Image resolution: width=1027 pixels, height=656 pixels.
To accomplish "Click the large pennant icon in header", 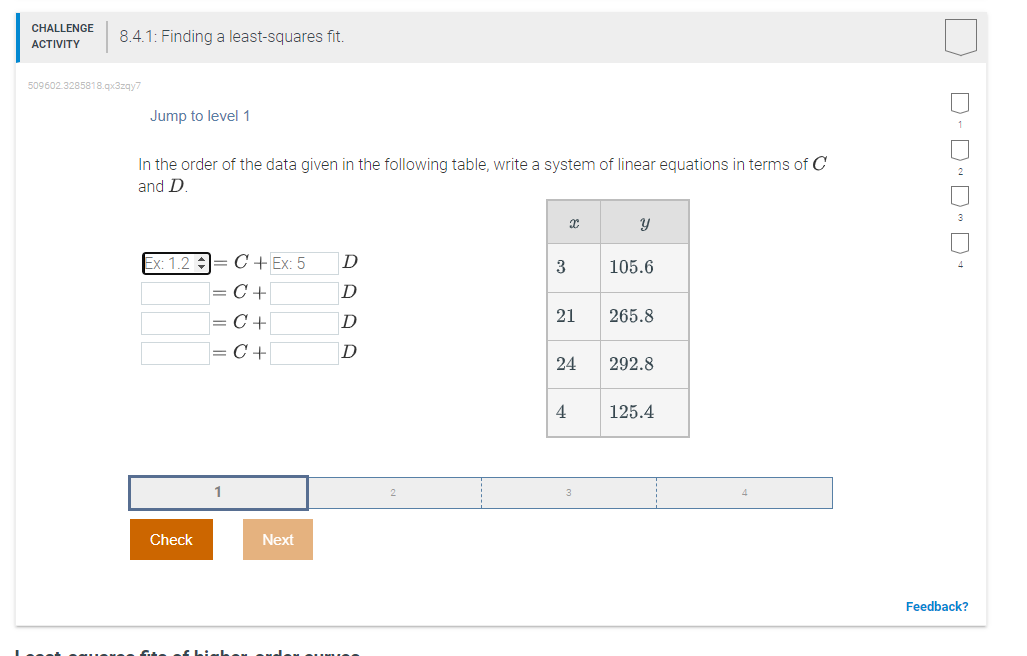I will click(x=959, y=35).
